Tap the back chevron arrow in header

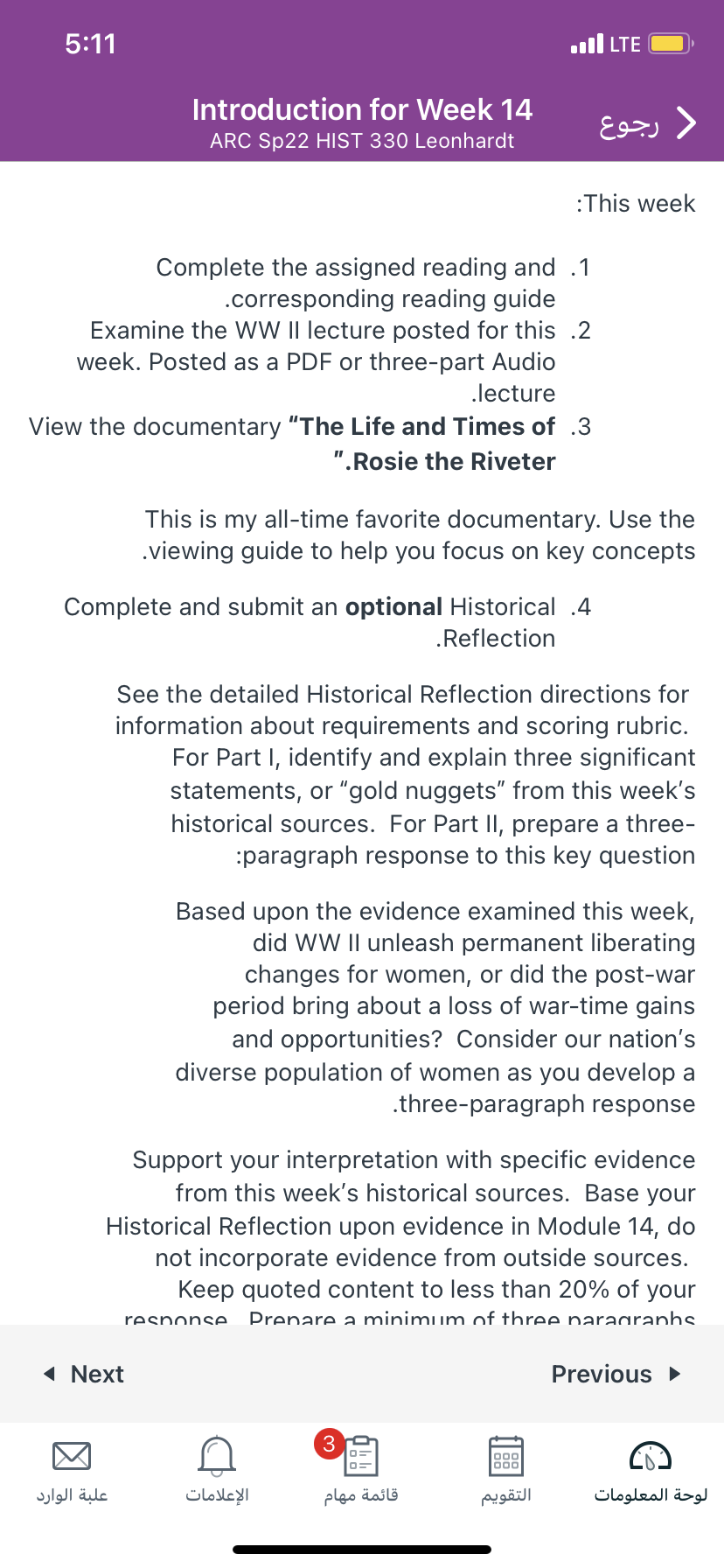[688, 123]
